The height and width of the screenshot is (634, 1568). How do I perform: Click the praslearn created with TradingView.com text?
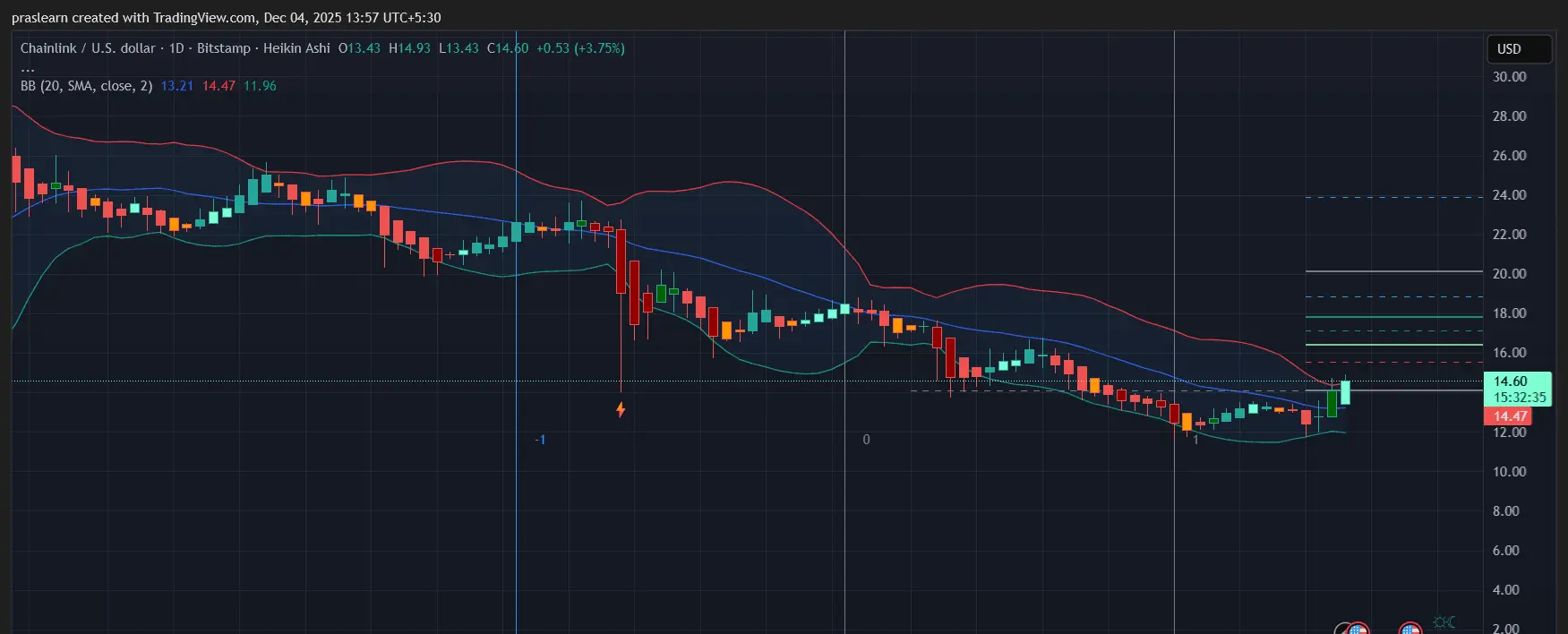(133, 18)
